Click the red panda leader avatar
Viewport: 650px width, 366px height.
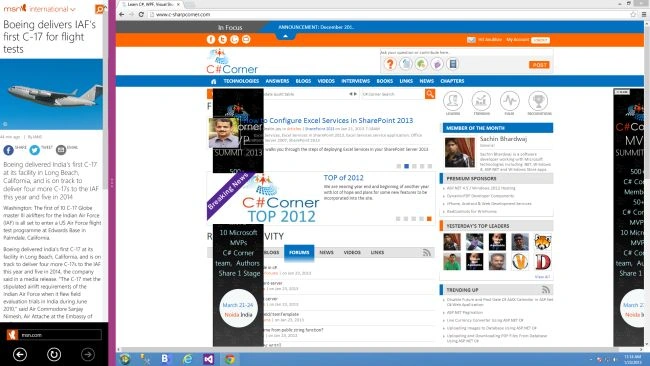tap(543, 242)
